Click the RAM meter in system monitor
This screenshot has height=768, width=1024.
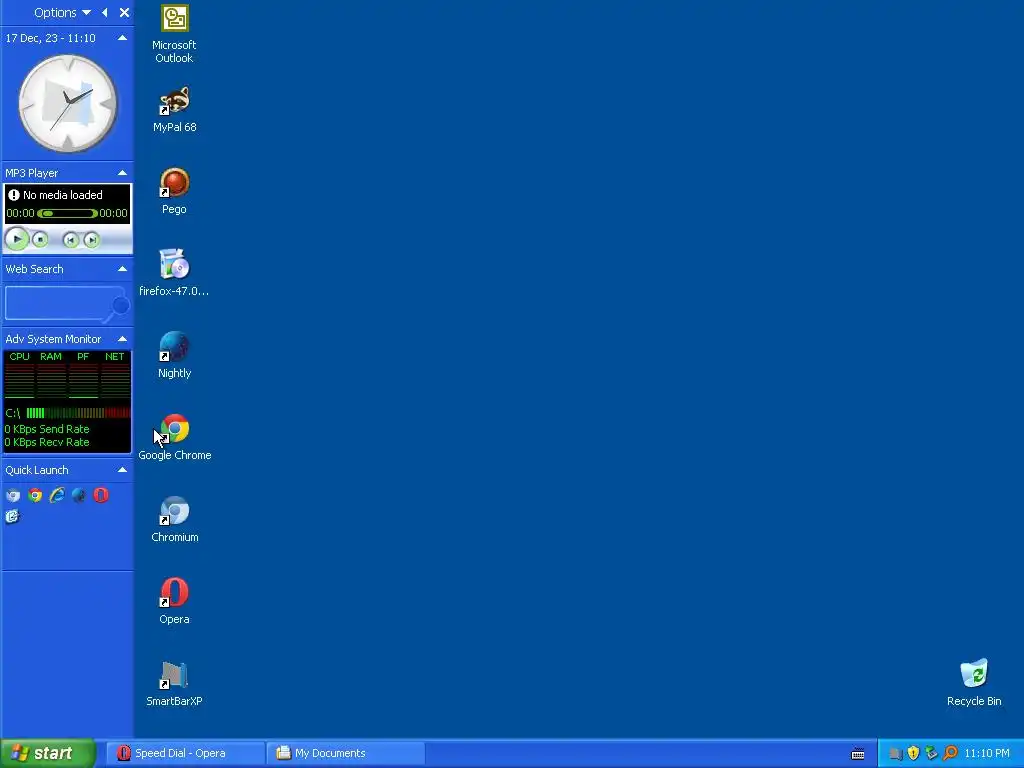coord(51,375)
